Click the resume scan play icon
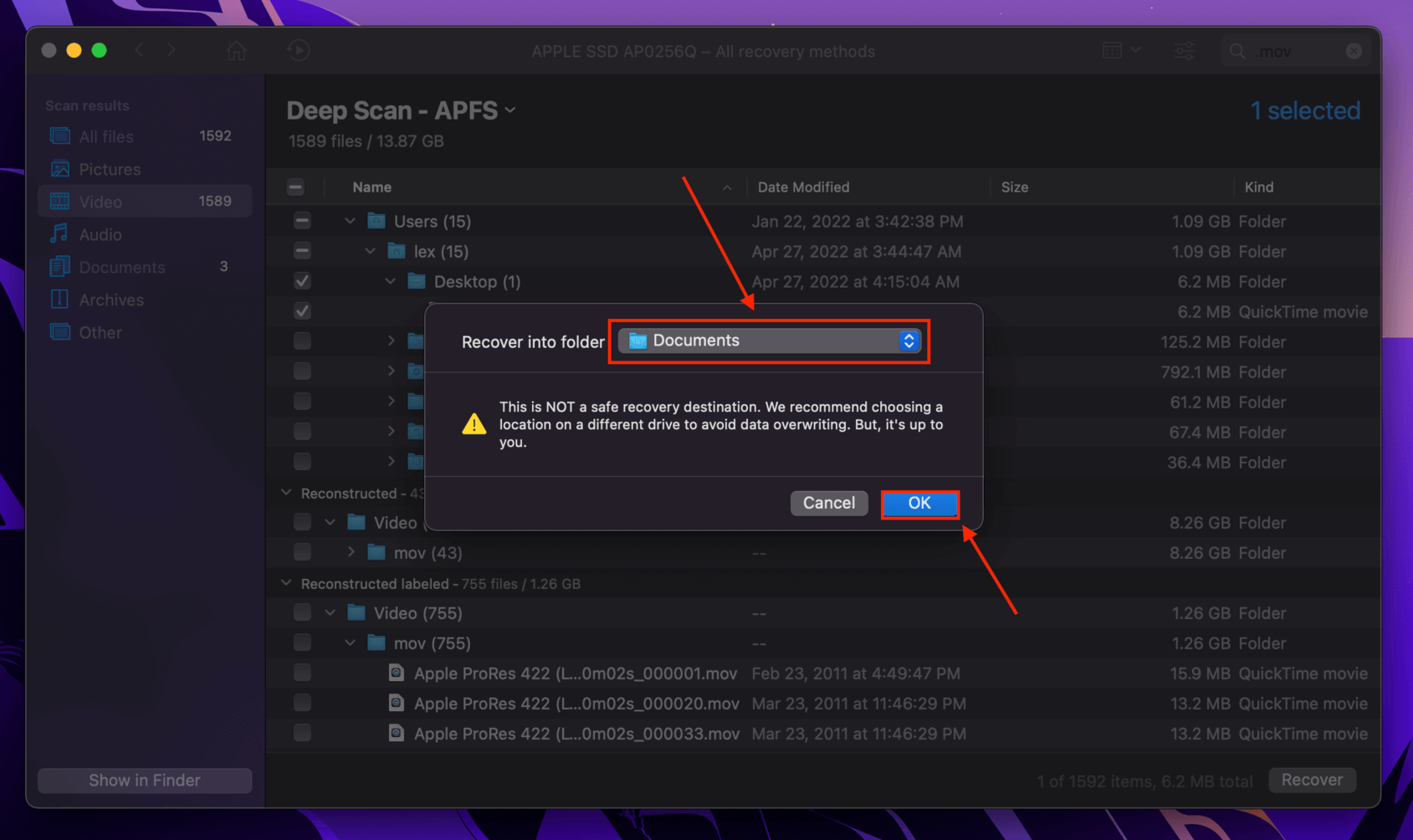Image resolution: width=1413 pixels, height=840 pixels. (x=299, y=50)
